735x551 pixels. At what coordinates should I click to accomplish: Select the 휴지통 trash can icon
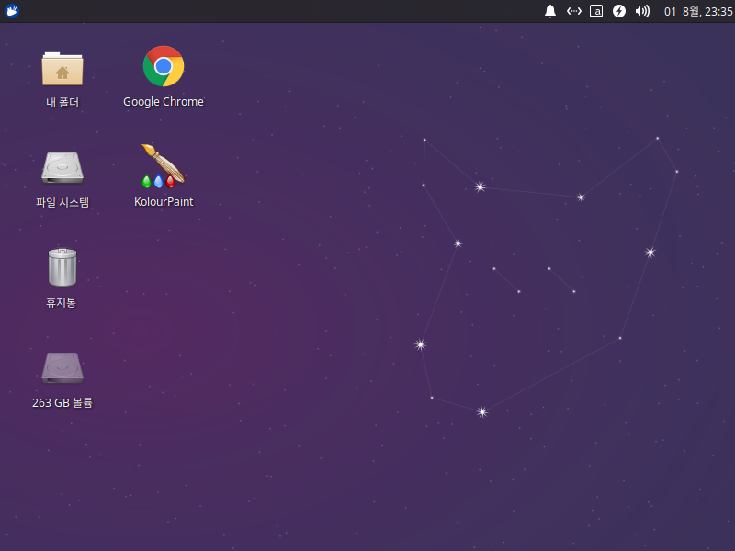tap(62, 267)
